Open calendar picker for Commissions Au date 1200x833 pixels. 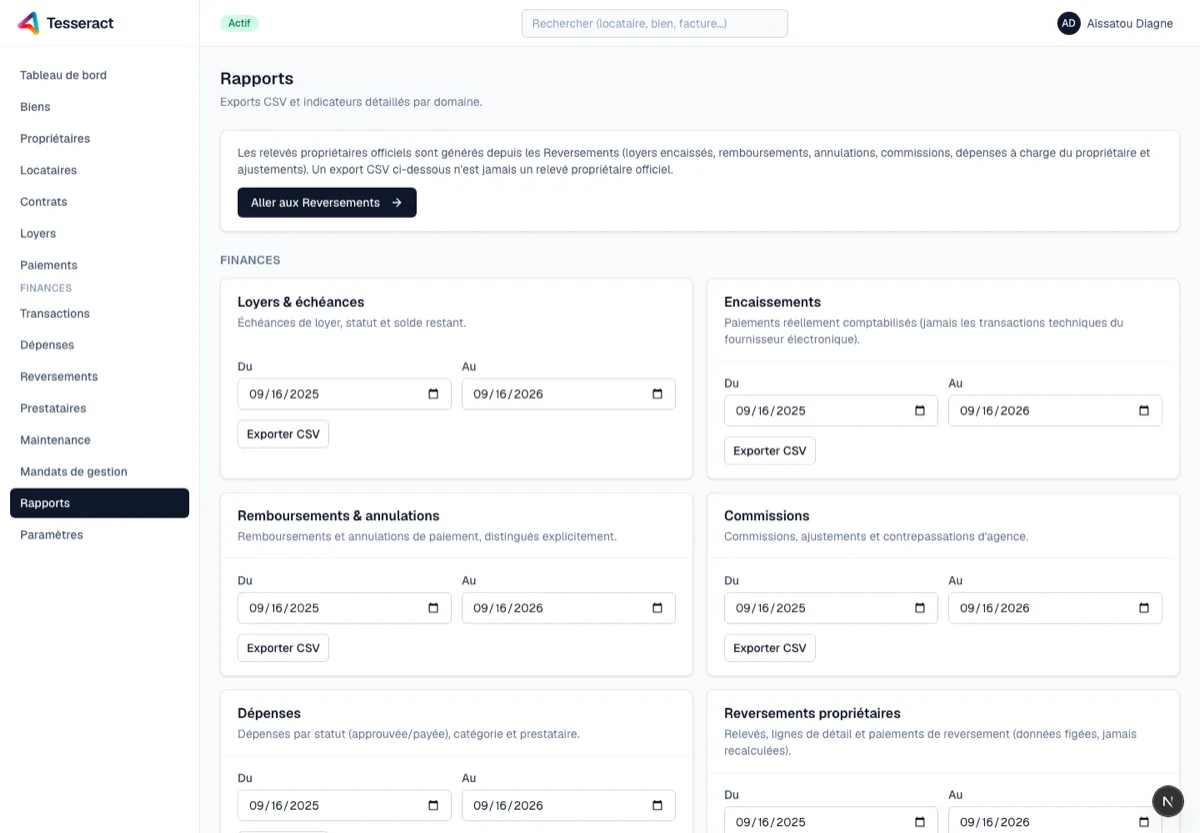(1144, 608)
